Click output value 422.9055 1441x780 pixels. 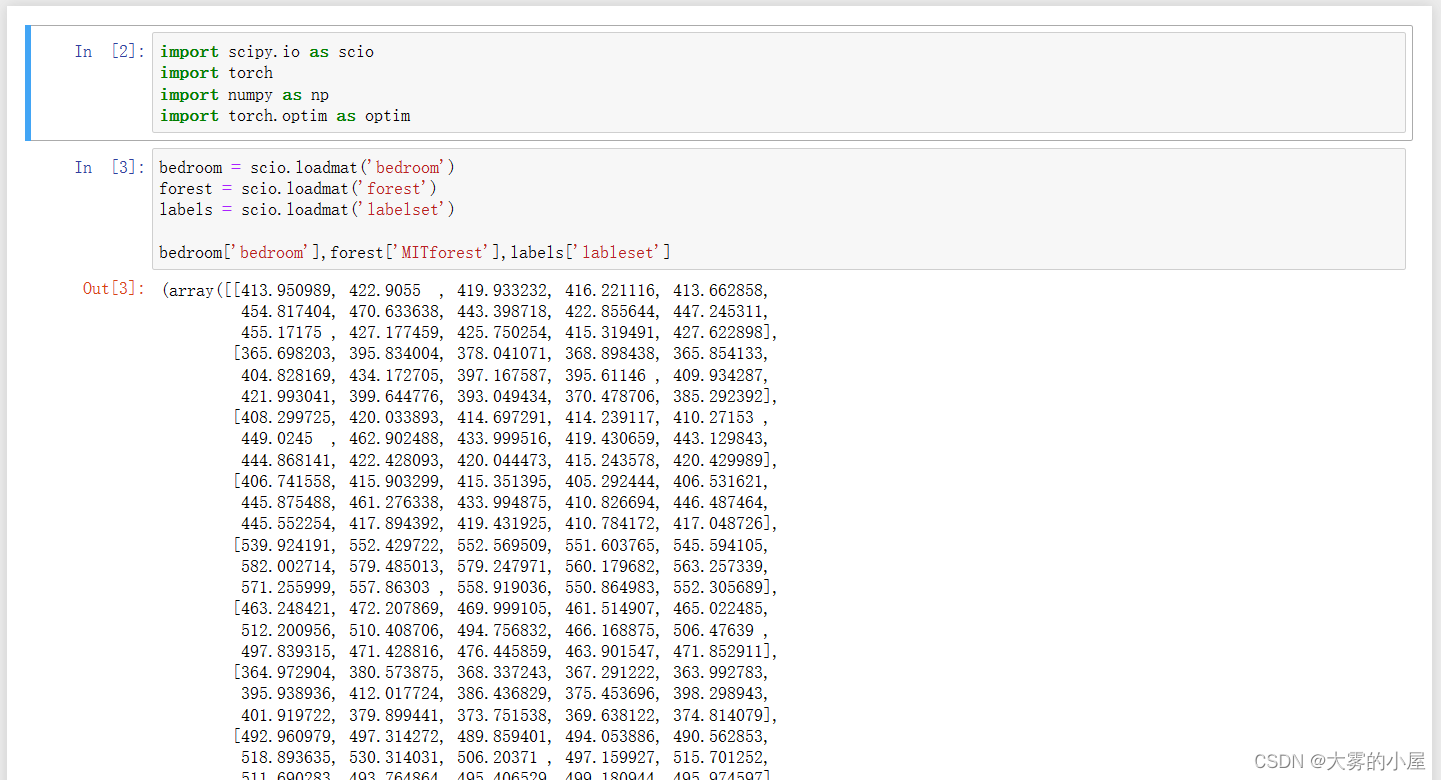[x=385, y=291]
